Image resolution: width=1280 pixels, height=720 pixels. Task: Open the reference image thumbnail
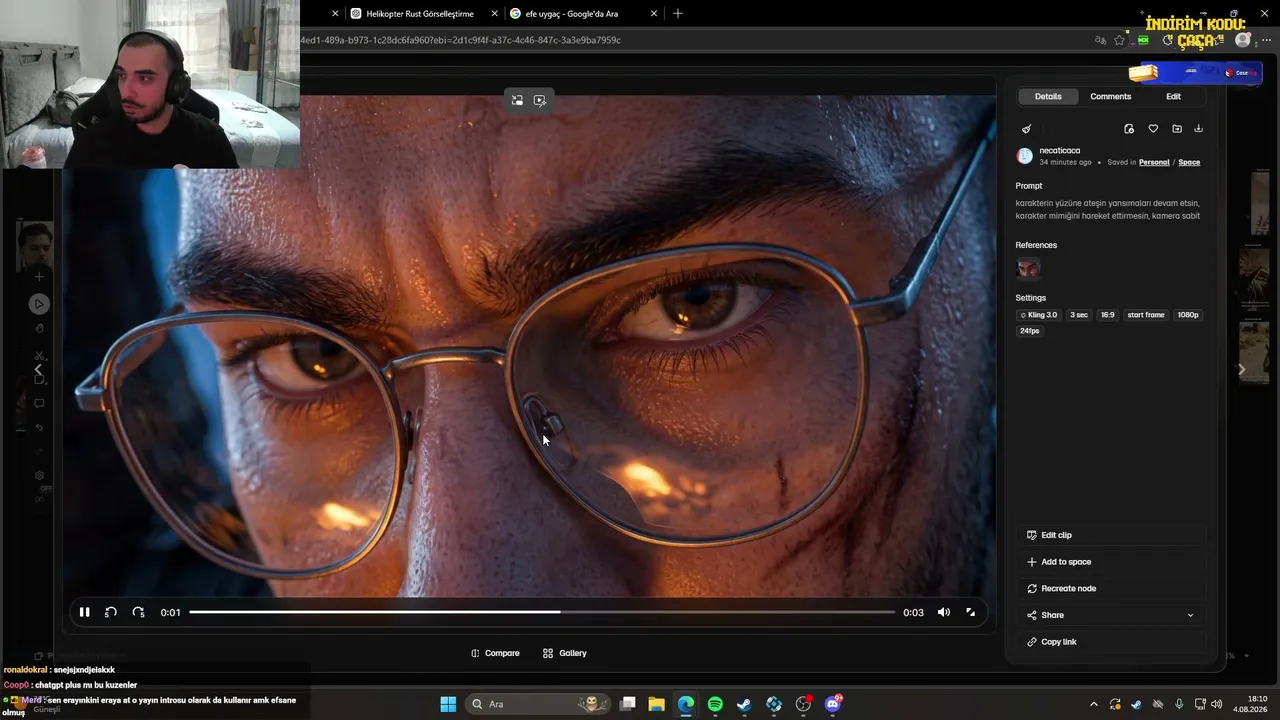coord(1028,268)
